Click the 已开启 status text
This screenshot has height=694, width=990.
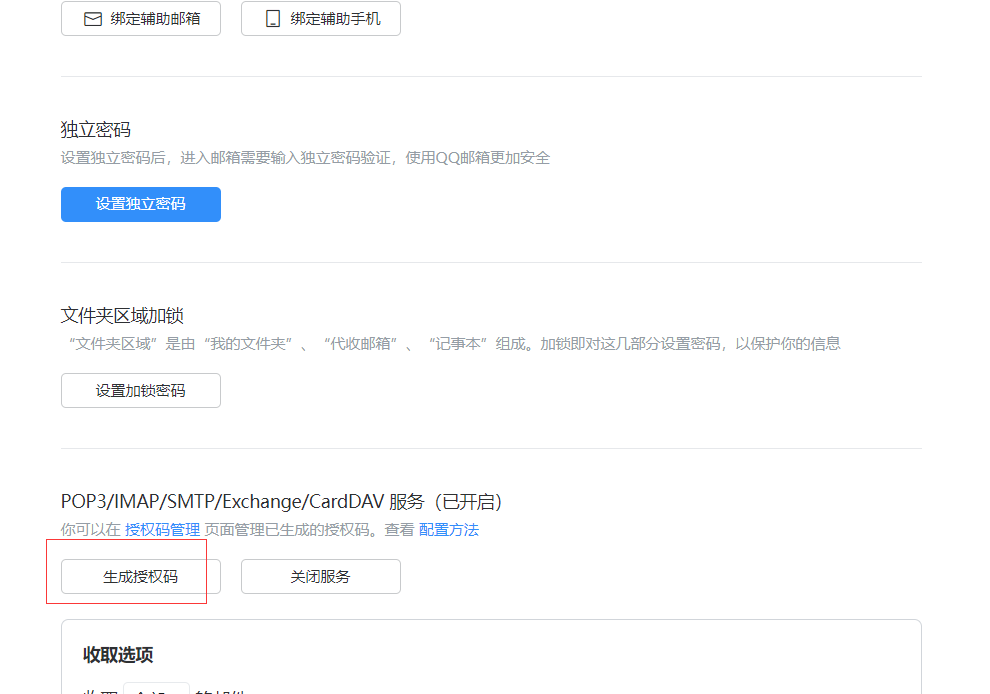tap(470, 501)
